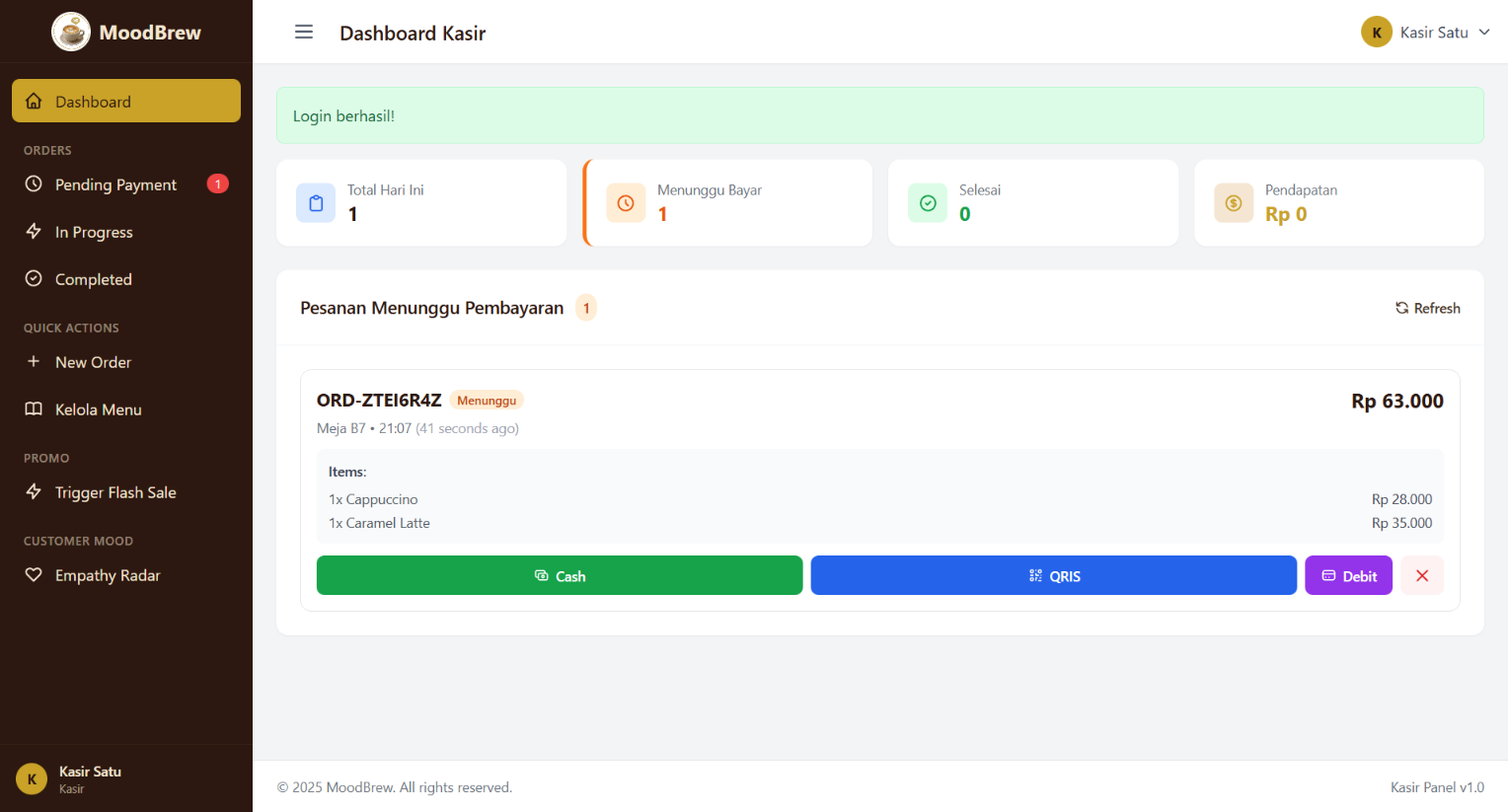Viewport: 1508px width, 812px height.
Task: Select Pending Payment in Orders menu
Action: (x=115, y=184)
